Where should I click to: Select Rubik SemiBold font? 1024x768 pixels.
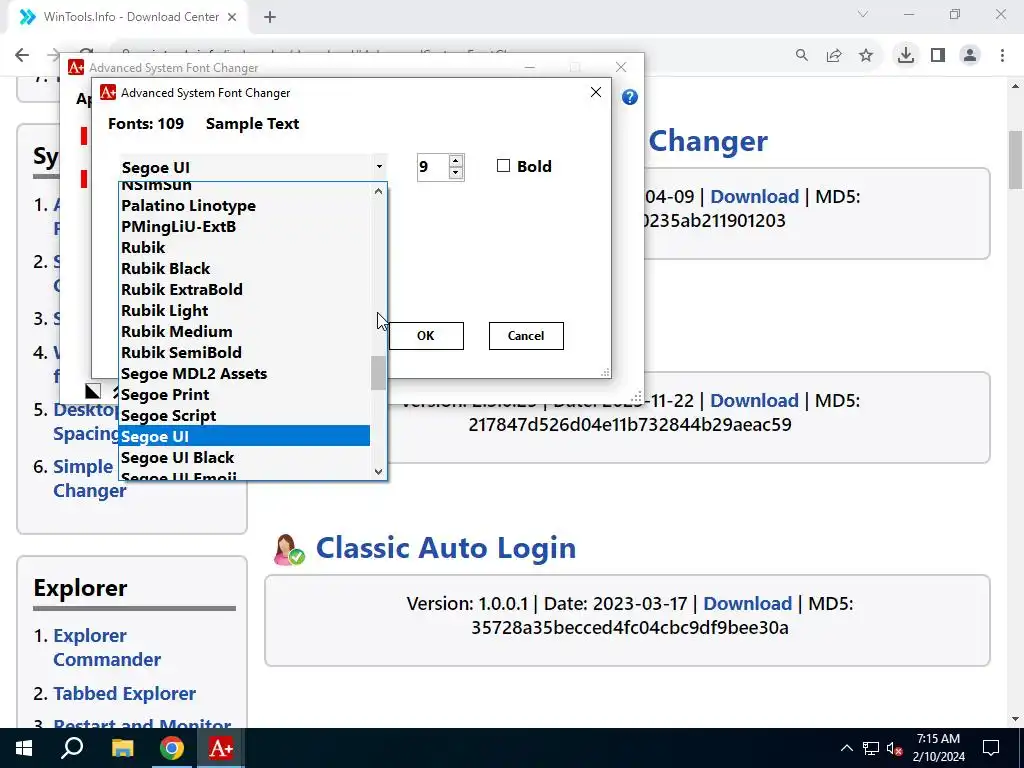pyautogui.click(x=244, y=353)
